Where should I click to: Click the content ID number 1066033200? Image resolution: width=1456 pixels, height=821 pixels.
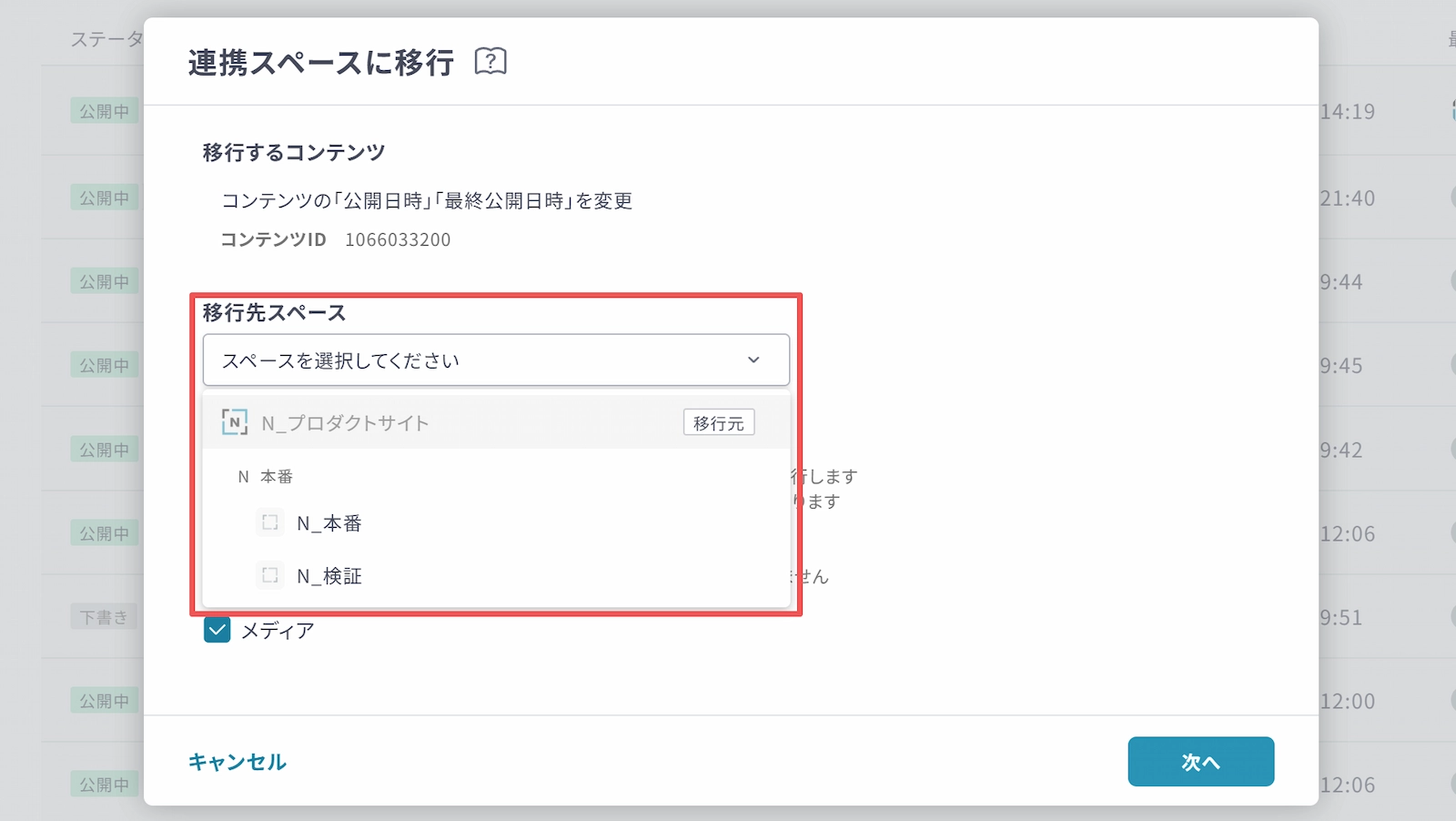398,239
